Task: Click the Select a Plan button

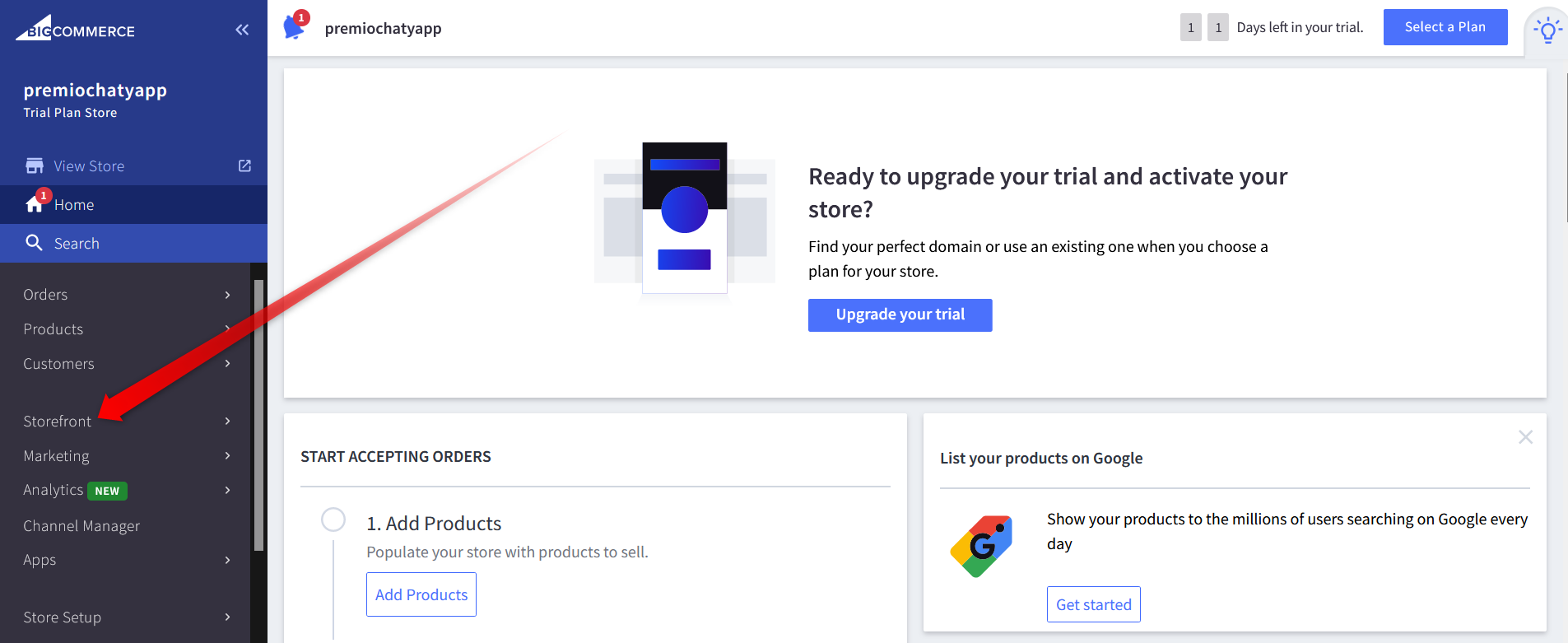Action: coord(1445,27)
